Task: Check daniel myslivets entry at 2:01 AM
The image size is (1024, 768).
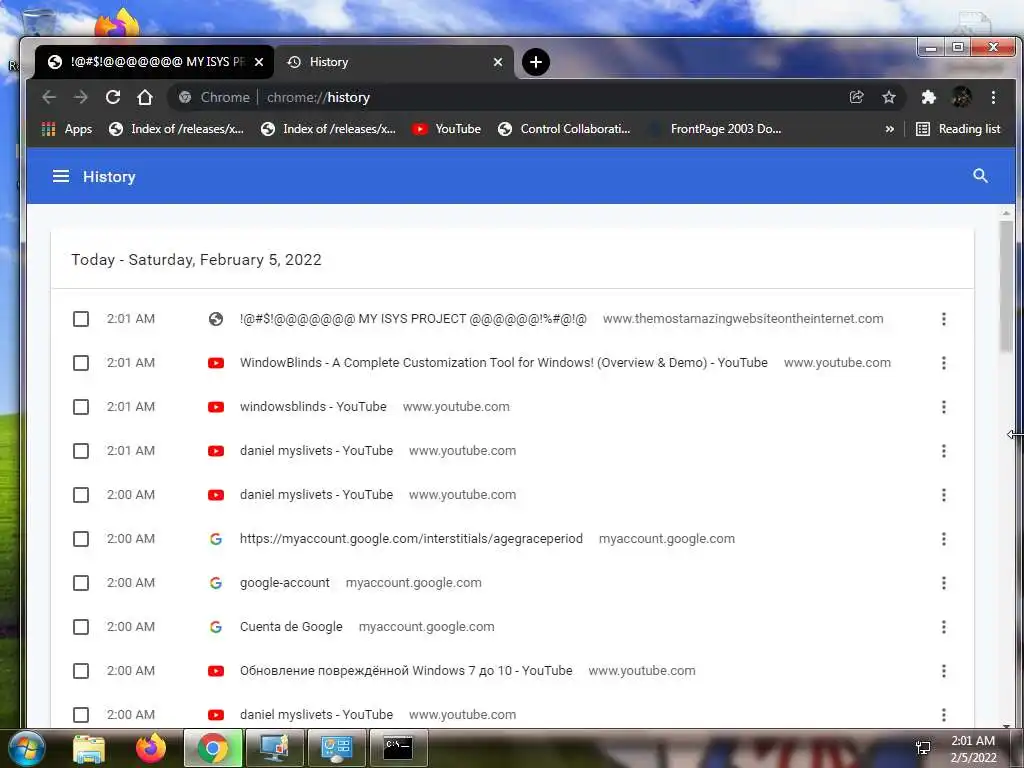Action: (x=81, y=451)
